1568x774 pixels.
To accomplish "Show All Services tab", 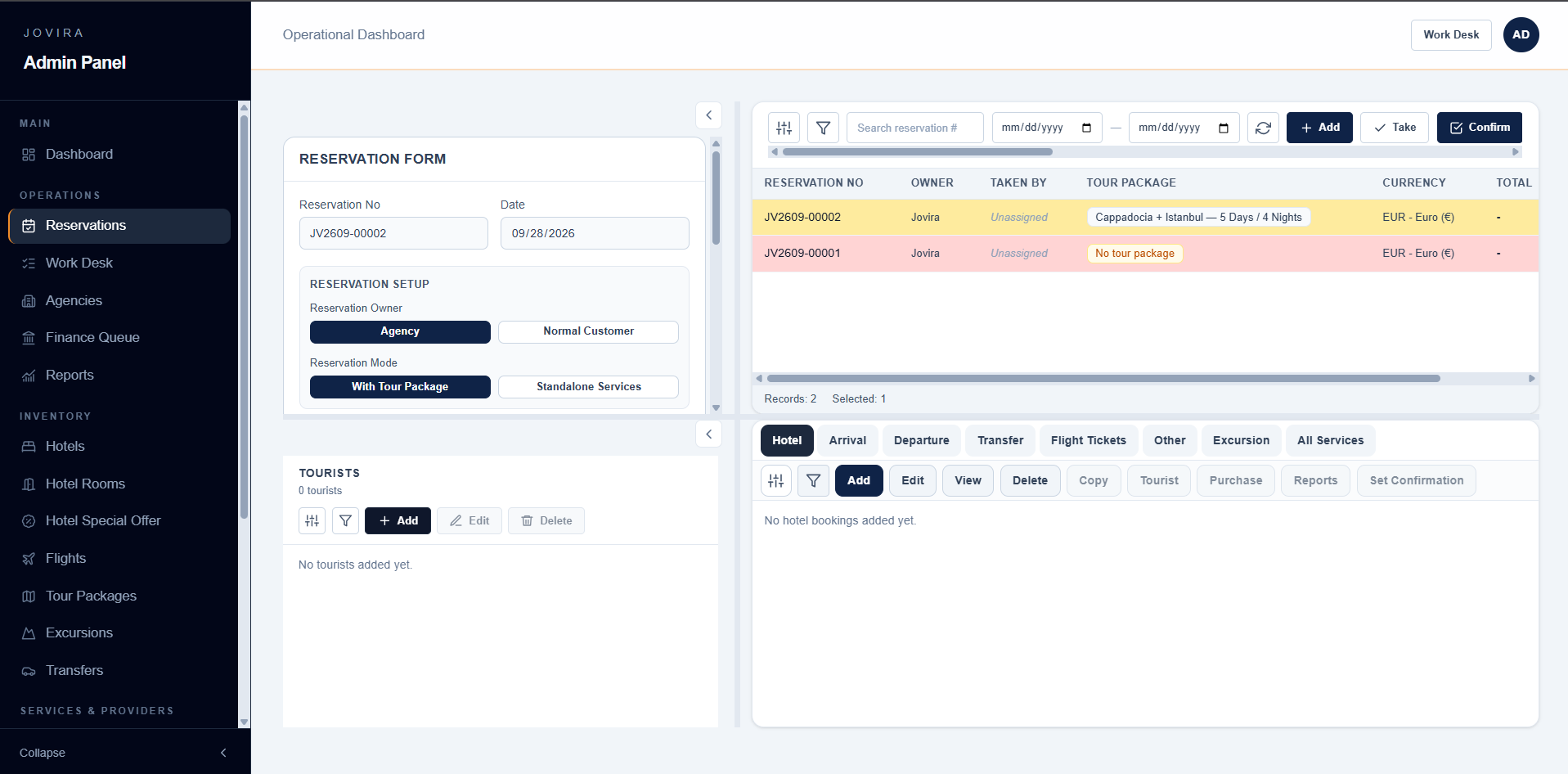I will click(1331, 441).
